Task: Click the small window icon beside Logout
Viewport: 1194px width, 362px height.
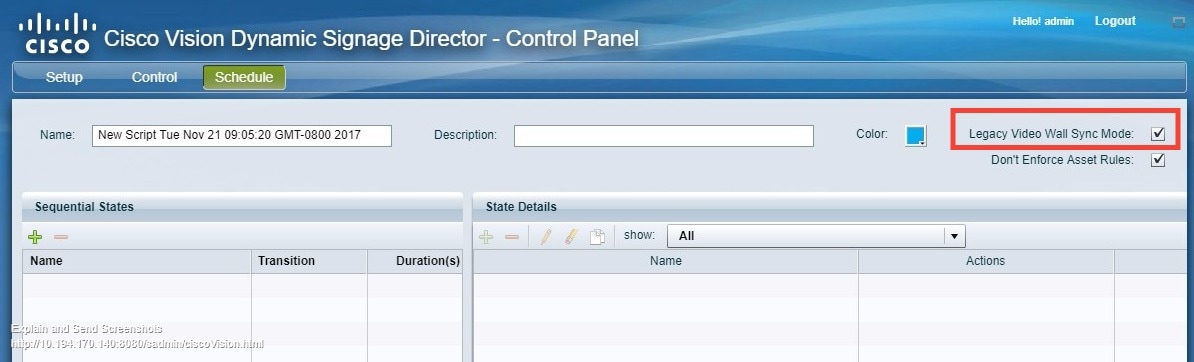Action: (x=1179, y=22)
